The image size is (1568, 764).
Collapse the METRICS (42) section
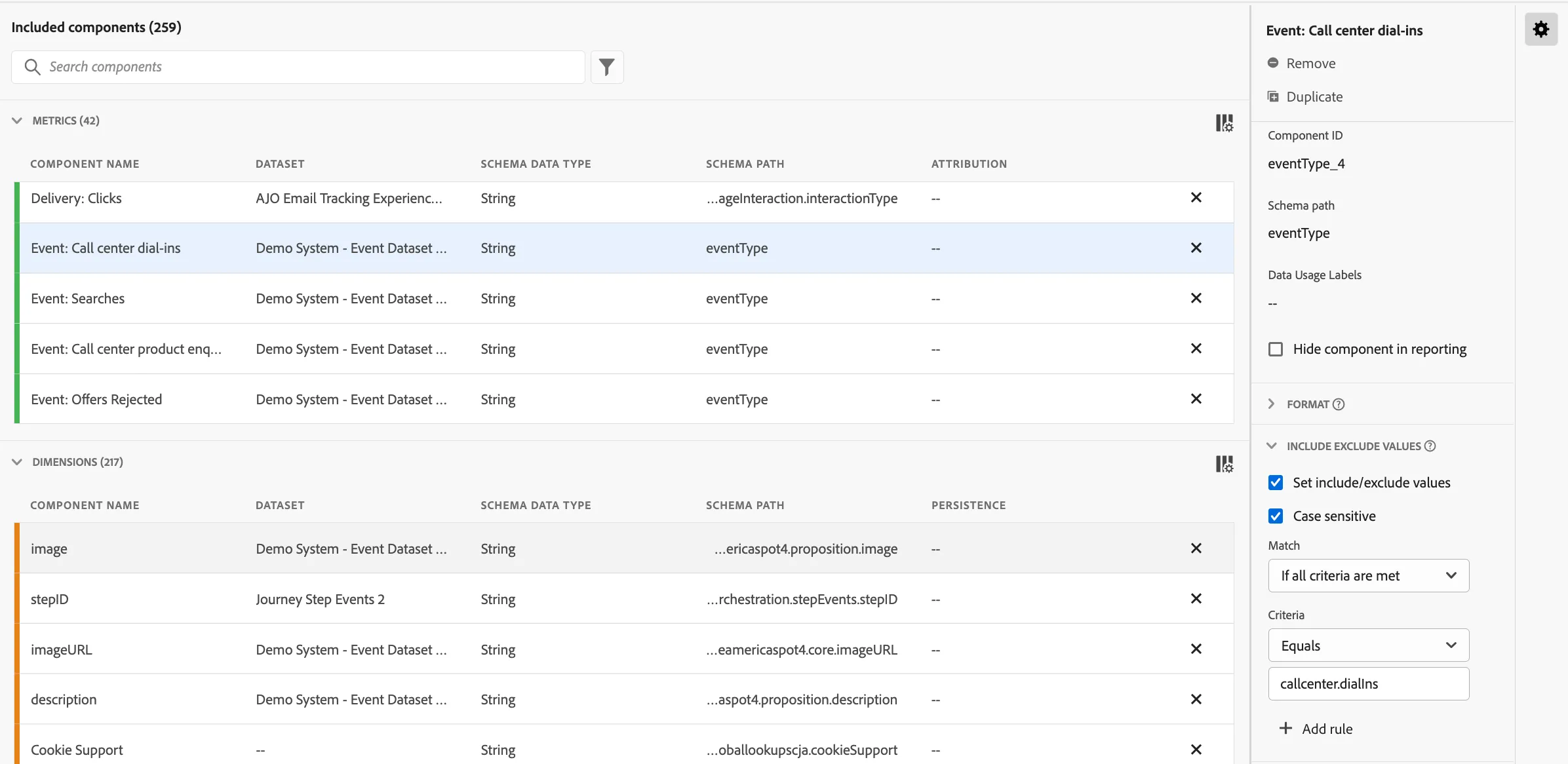(17, 121)
